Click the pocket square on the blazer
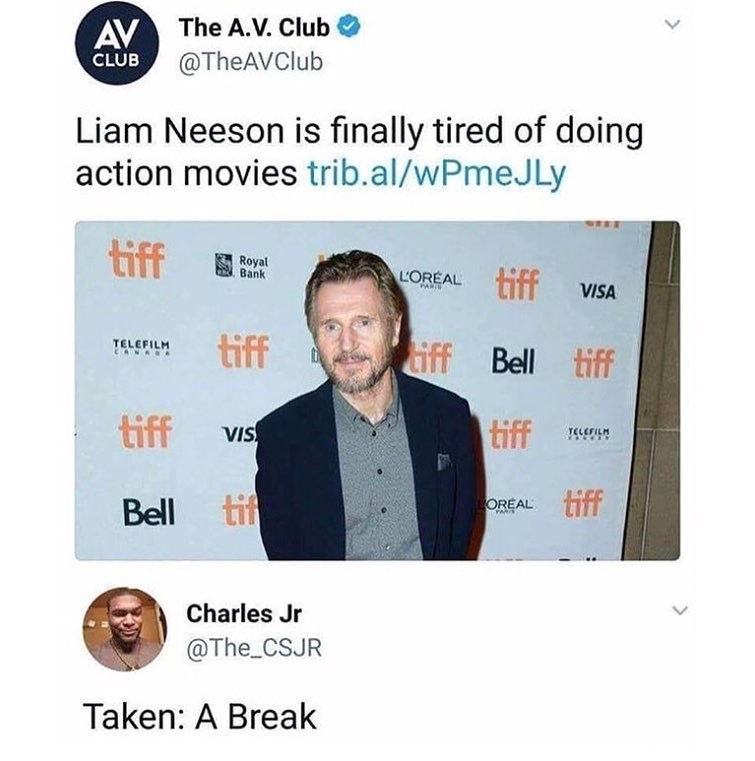The width and height of the screenshot is (755, 761). (444, 461)
